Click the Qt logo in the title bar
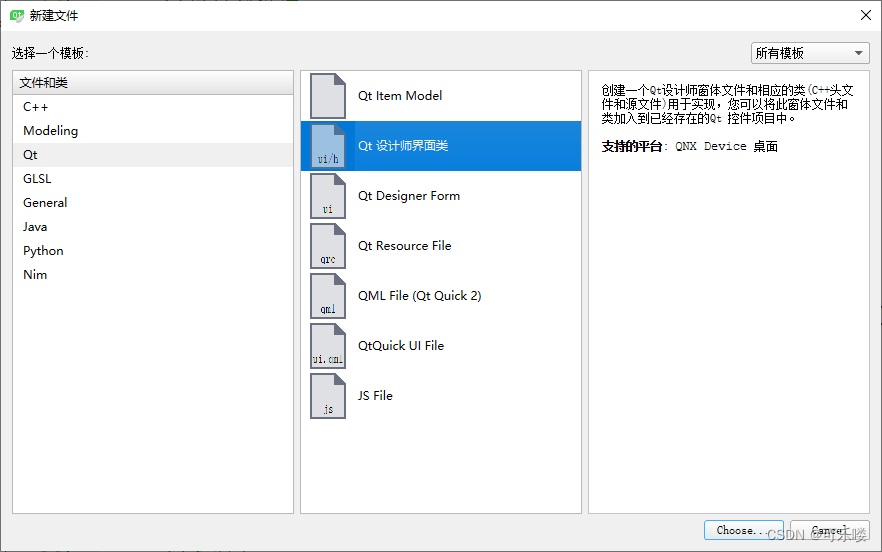Image resolution: width=882 pixels, height=552 pixels. (x=17, y=15)
